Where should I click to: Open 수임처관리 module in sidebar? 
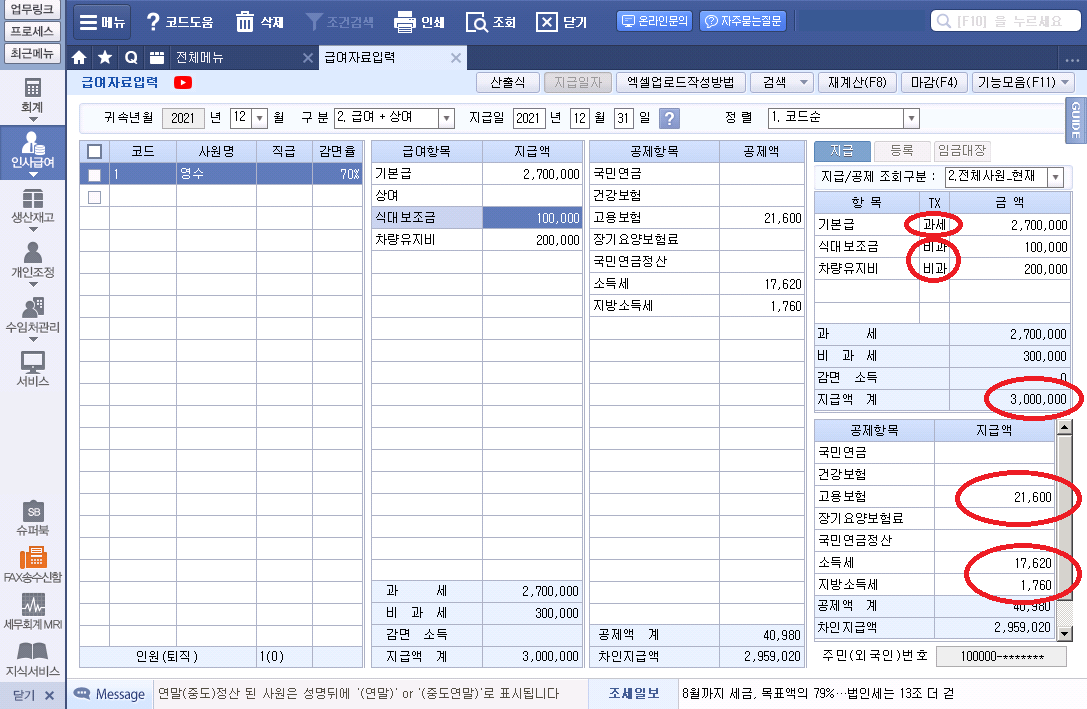click(x=33, y=316)
